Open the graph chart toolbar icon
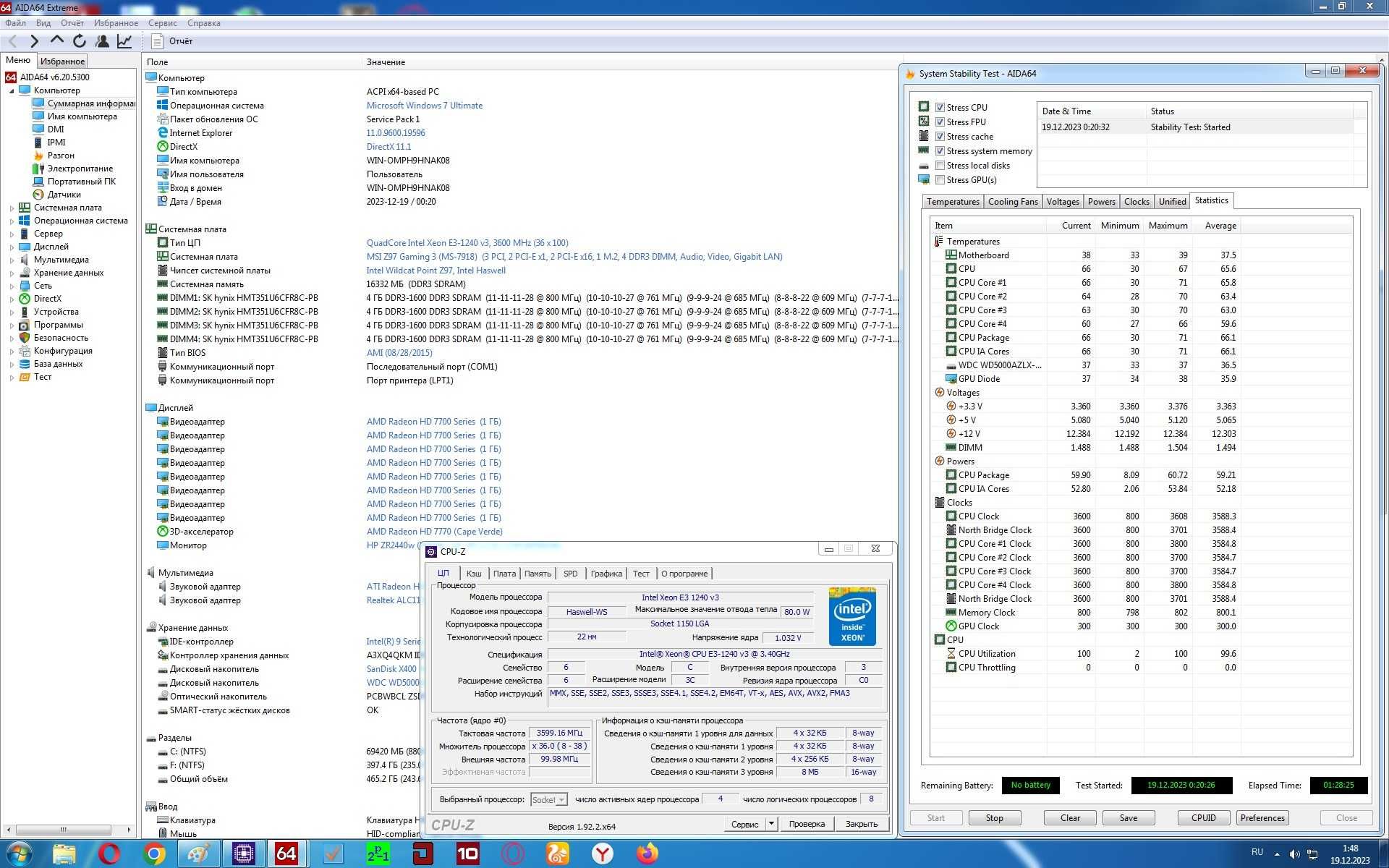The image size is (1389, 868). (x=124, y=41)
